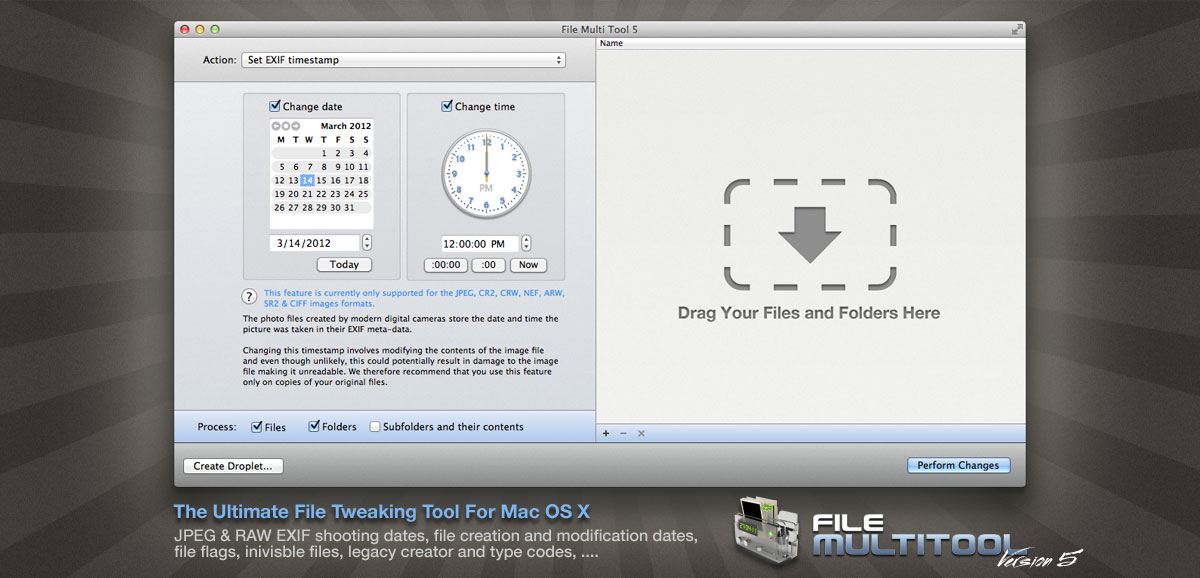
Task: Click Create Droplet... button
Action: [234, 466]
